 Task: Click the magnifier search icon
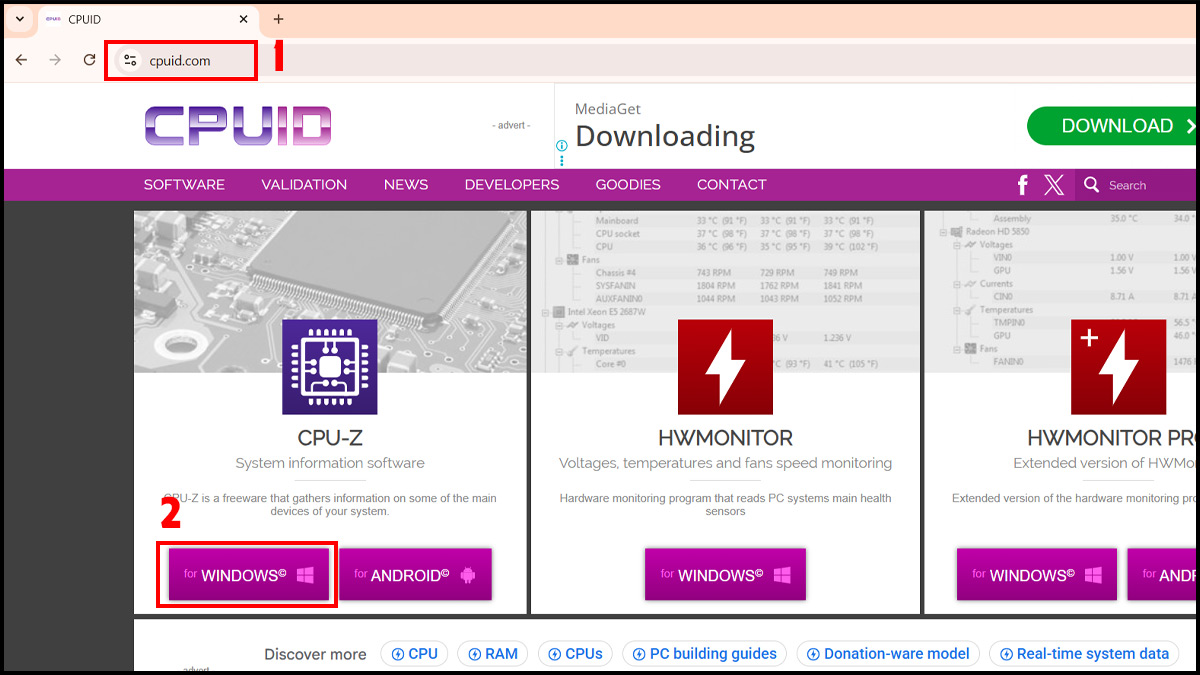tap(1091, 185)
